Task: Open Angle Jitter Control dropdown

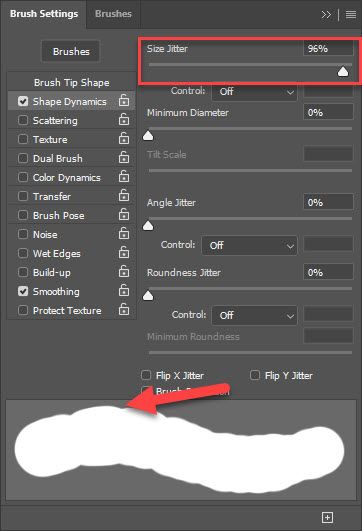Action: 249,245
